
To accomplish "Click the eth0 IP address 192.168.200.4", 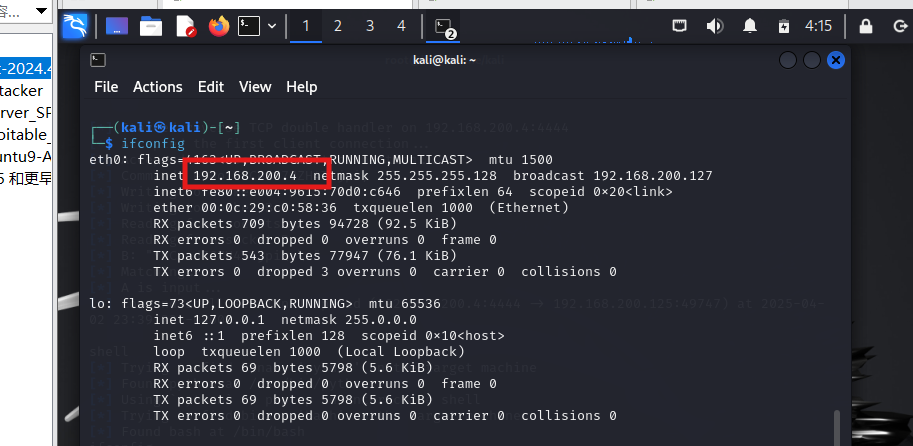I will click(x=245, y=176).
